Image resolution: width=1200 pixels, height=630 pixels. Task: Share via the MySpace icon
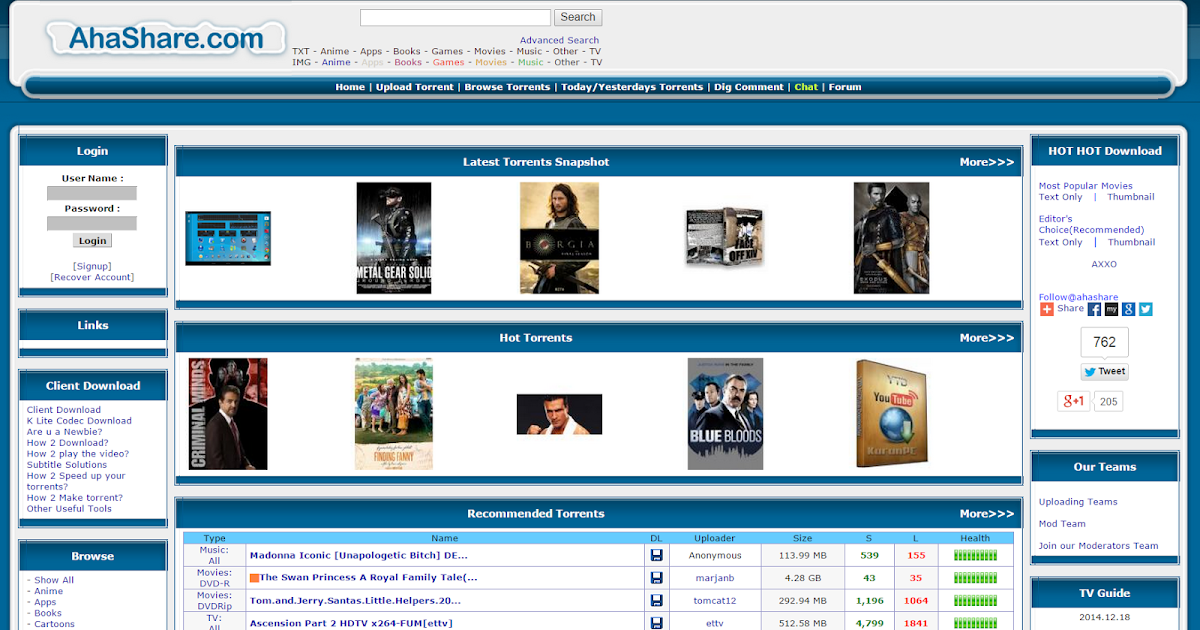pos(1111,309)
